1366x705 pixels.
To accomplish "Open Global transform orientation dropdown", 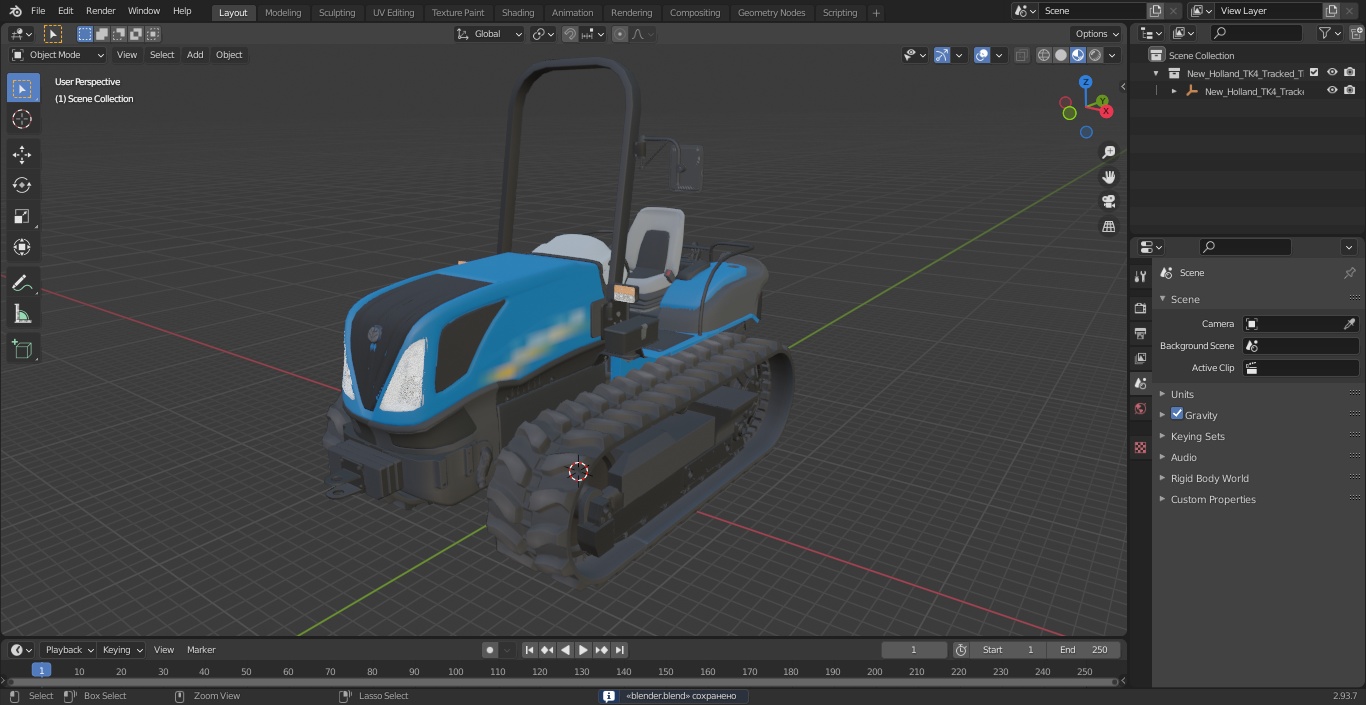I will [490, 34].
